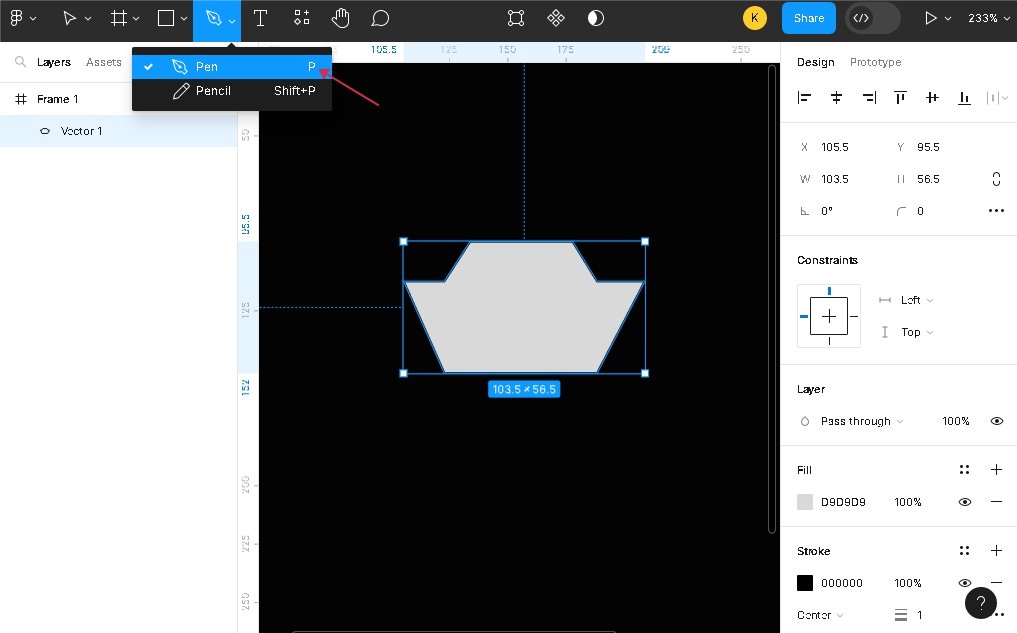Click the Present play icon
Viewport: 1017px width, 633px height.
click(x=931, y=18)
